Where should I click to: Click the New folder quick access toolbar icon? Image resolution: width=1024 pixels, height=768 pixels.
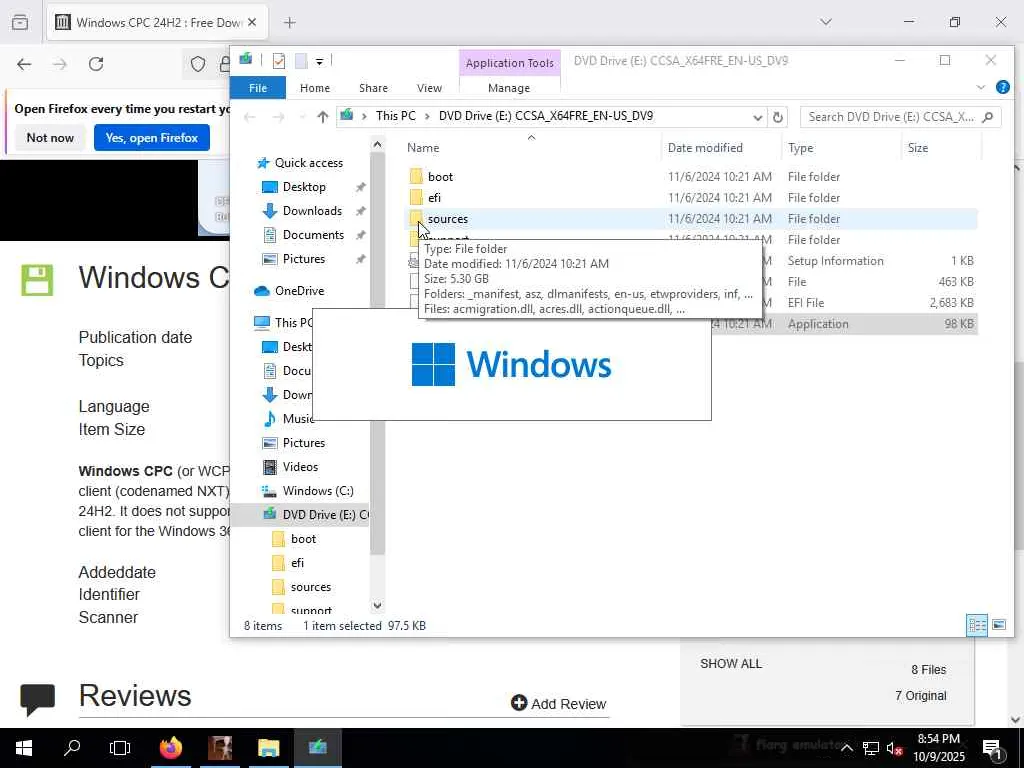[x=300, y=61]
